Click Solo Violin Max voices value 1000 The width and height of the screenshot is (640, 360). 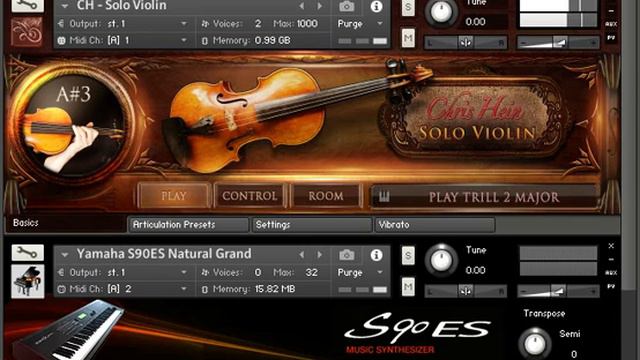point(307,24)
